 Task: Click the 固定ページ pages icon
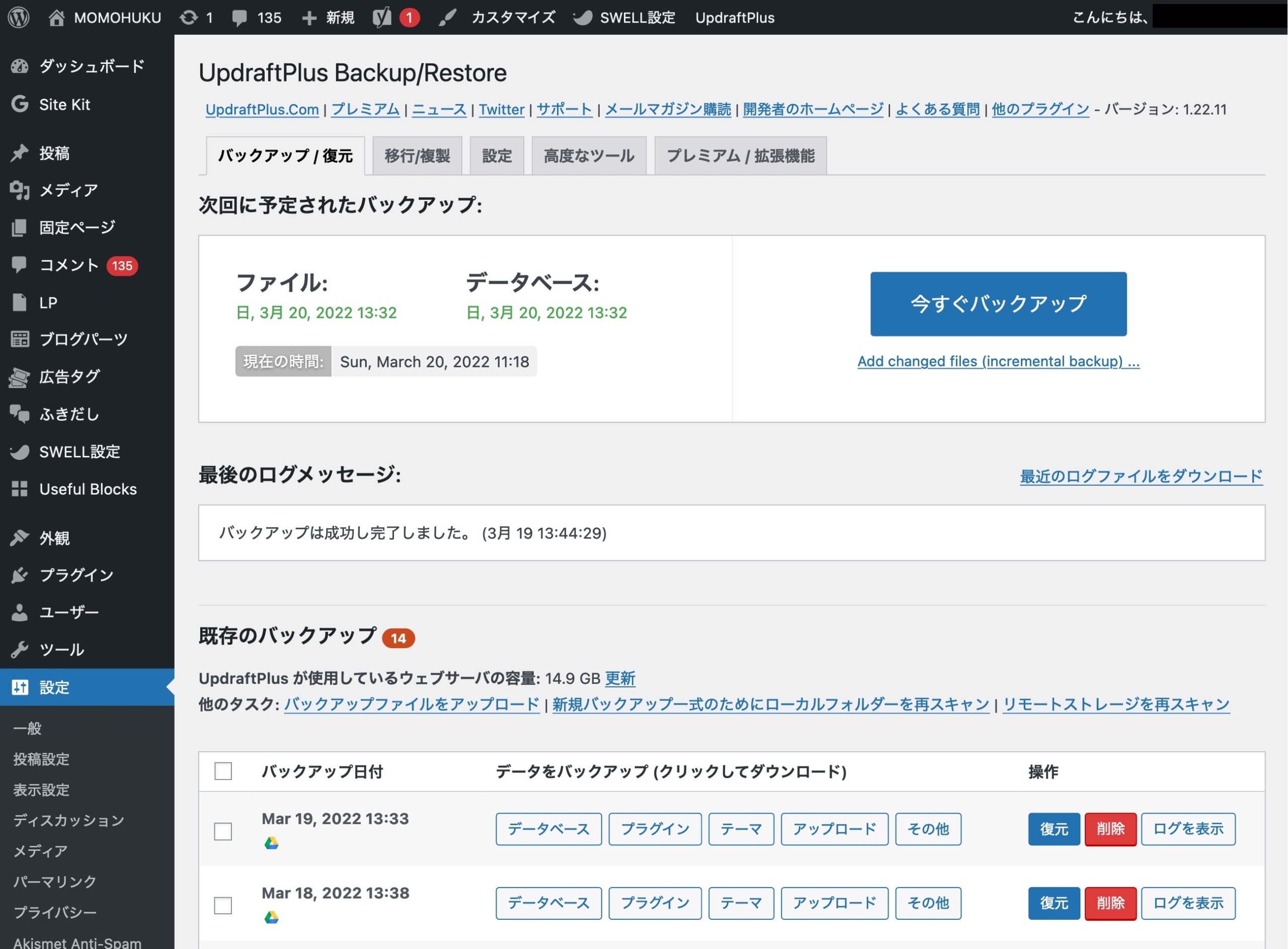click(20, 227)
